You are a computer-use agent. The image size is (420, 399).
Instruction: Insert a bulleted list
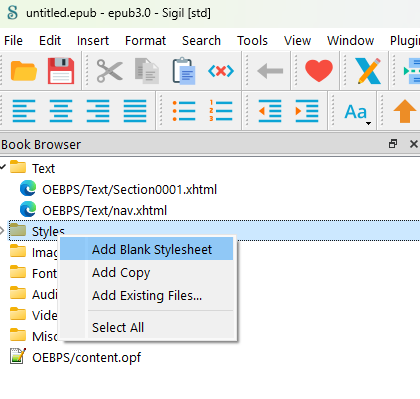[184, 111]
